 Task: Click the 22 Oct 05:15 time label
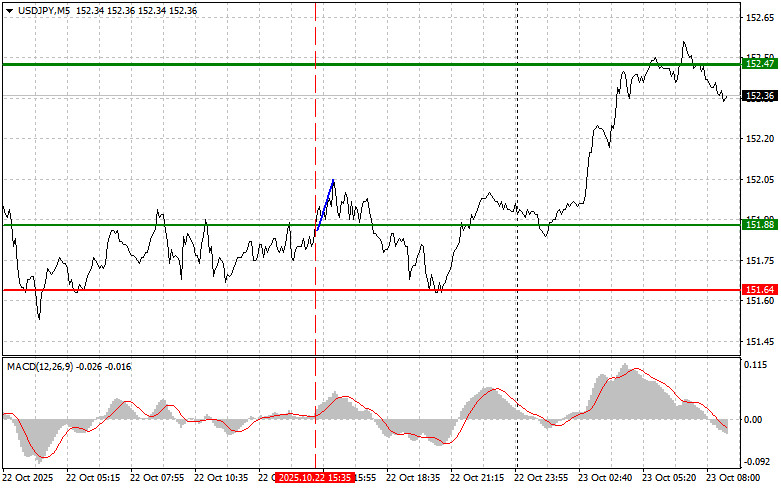[95, 479]
